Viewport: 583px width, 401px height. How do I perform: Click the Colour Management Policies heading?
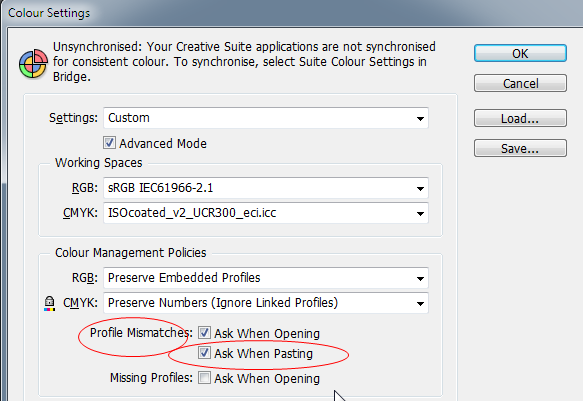pyautogui.click(x=131, y=253)
